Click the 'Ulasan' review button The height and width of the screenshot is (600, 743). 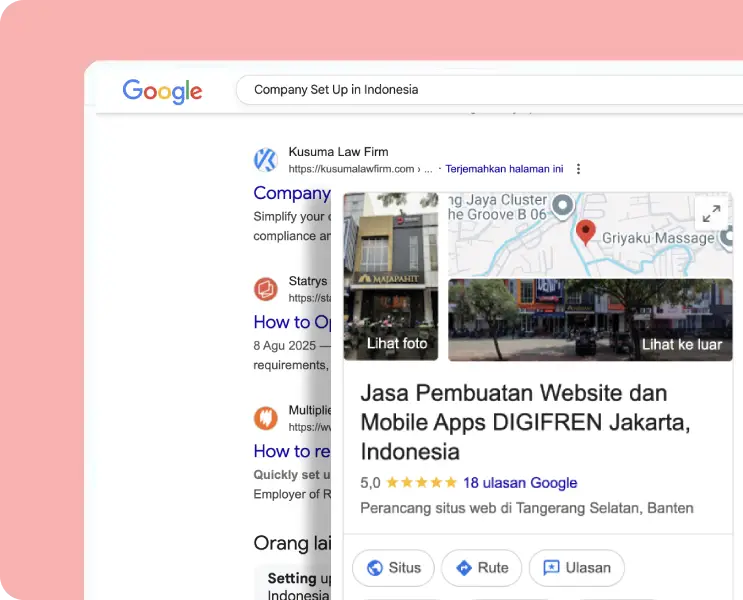(576, 568)
